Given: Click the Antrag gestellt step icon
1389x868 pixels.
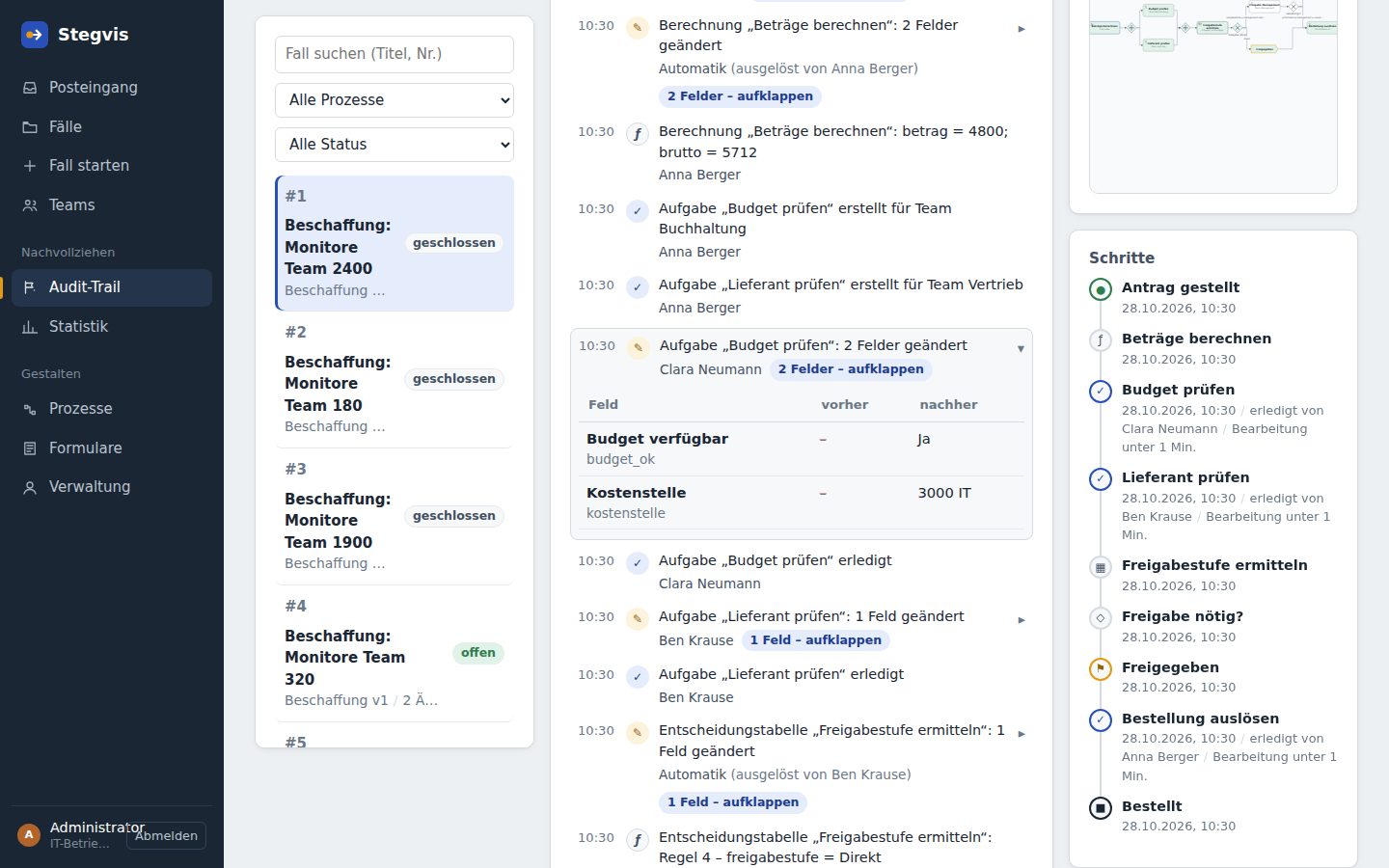Looking at the screenshot, I should 1101,289.
